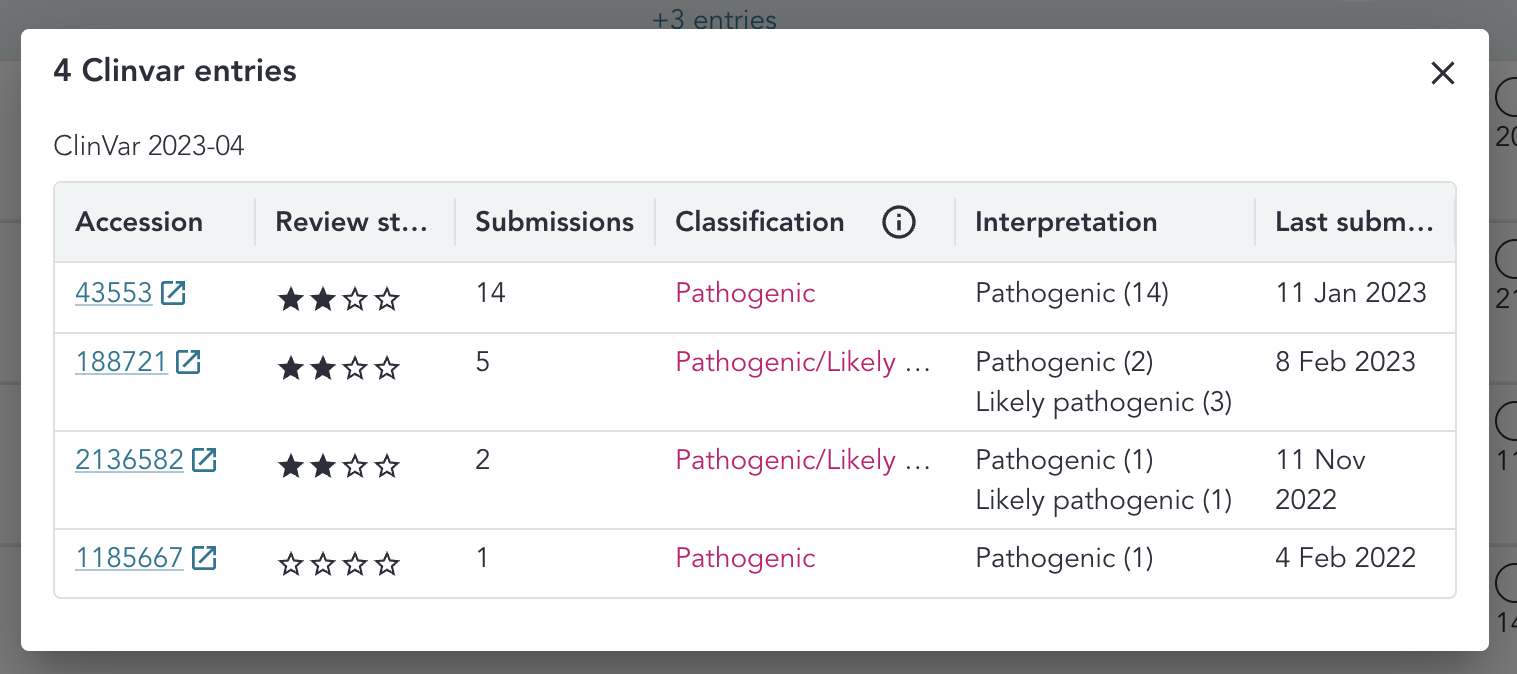Sort by the Interpretation column header
The image size is (1517, 674).
pyautogui.click(x=1066, y=222)
